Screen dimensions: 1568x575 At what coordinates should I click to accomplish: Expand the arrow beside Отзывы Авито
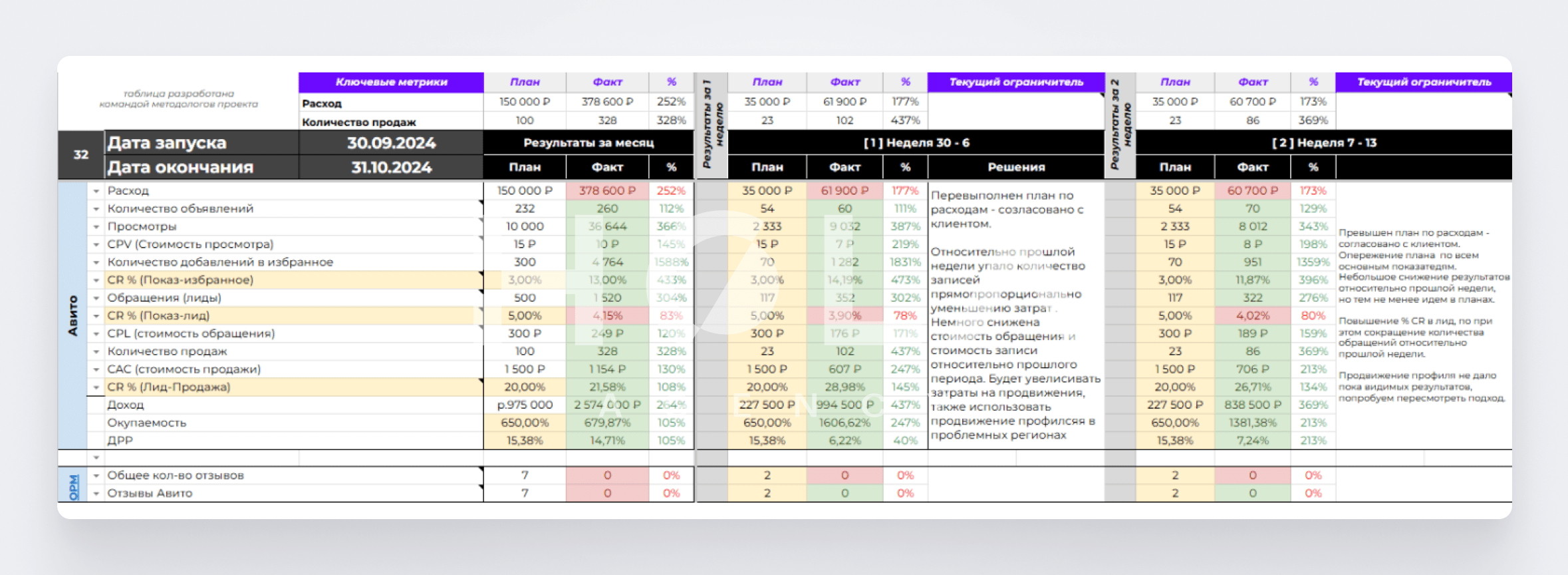pos(96,494)
